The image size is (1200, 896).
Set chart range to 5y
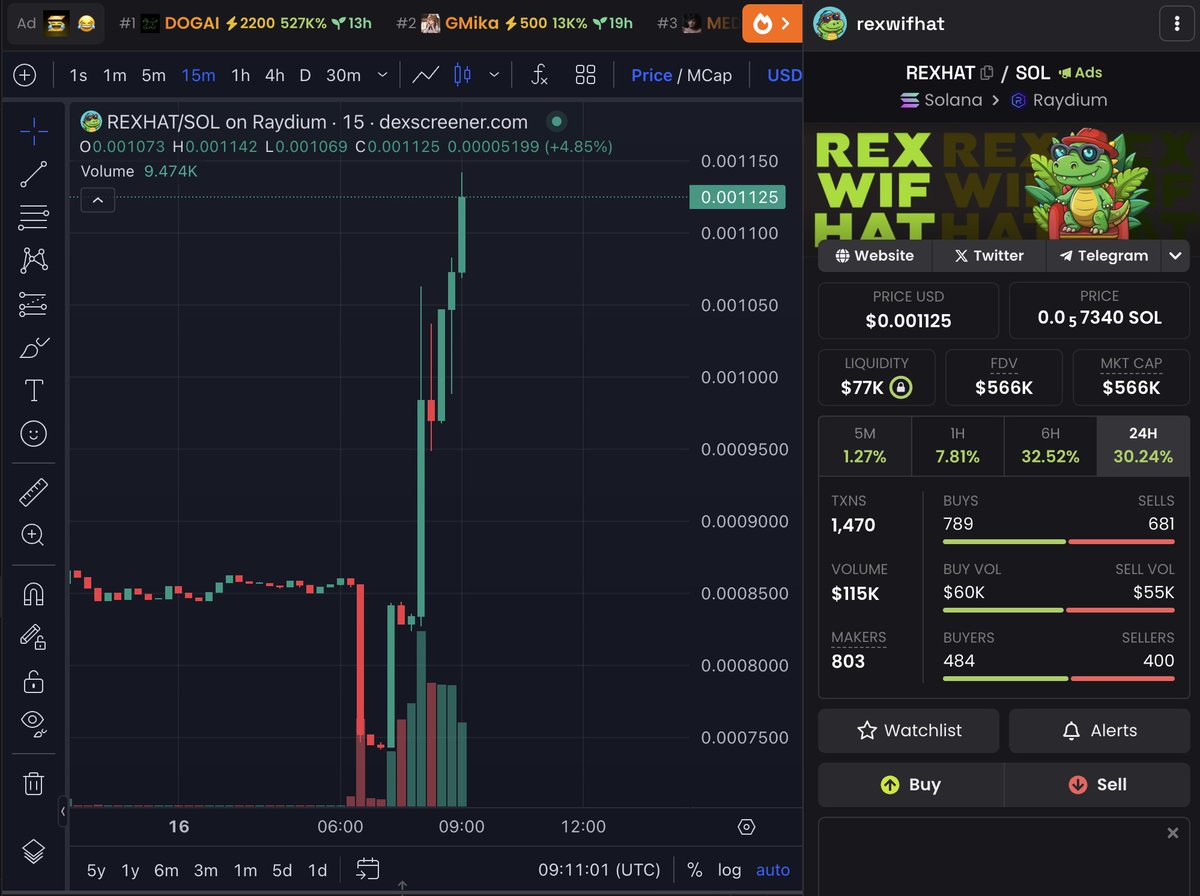click(x=96, y=870)
